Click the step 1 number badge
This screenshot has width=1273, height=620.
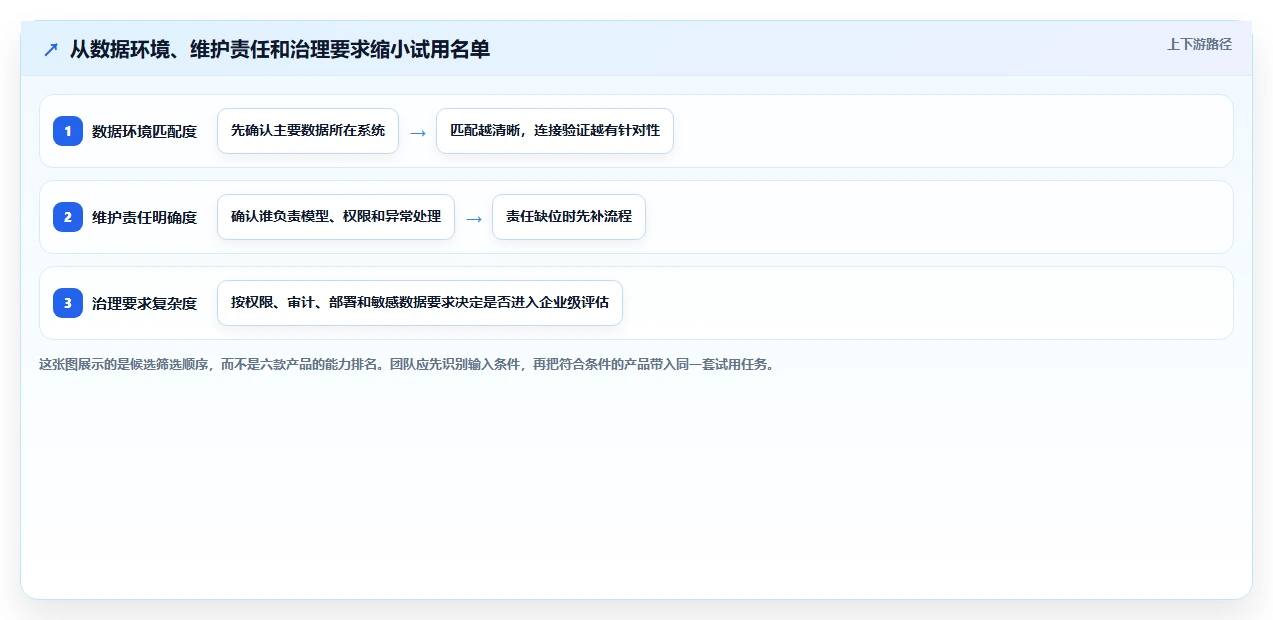(x=68, y=131)
